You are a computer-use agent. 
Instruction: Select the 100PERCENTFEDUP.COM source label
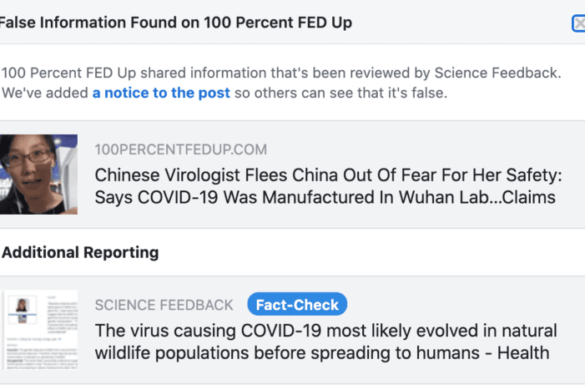[x=181, y=150]
